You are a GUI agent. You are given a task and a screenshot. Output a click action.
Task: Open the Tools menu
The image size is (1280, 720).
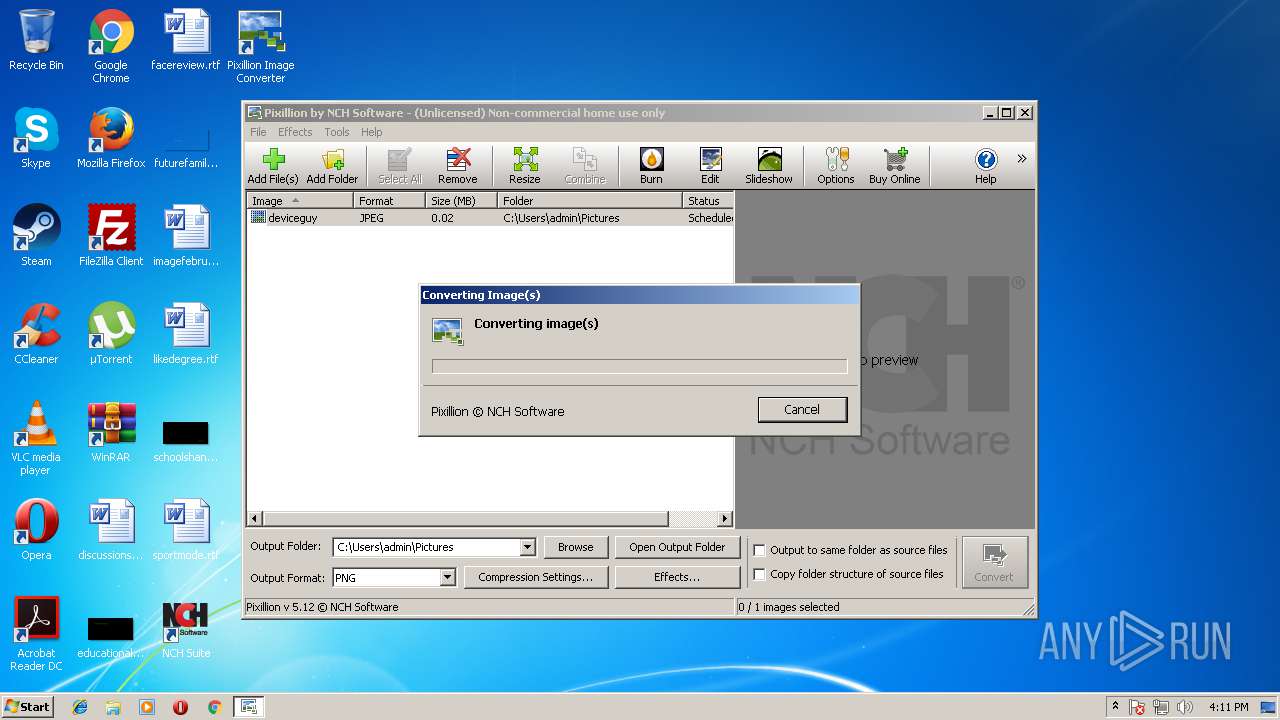(x=337, y=132)
